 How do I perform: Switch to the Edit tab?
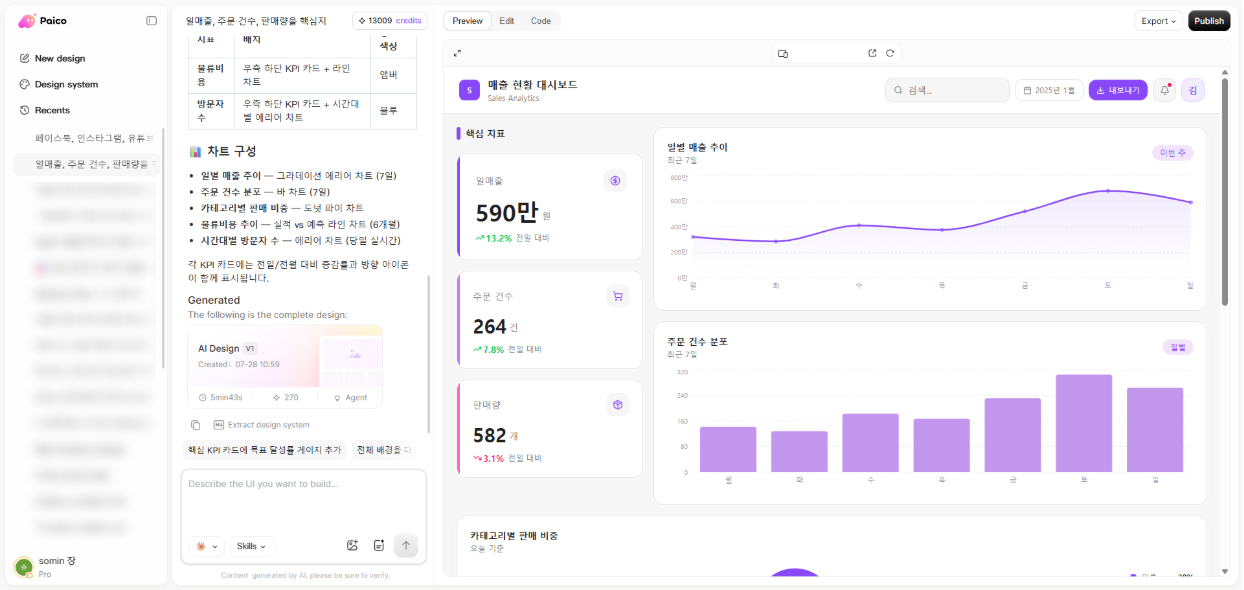coord(507,21)
